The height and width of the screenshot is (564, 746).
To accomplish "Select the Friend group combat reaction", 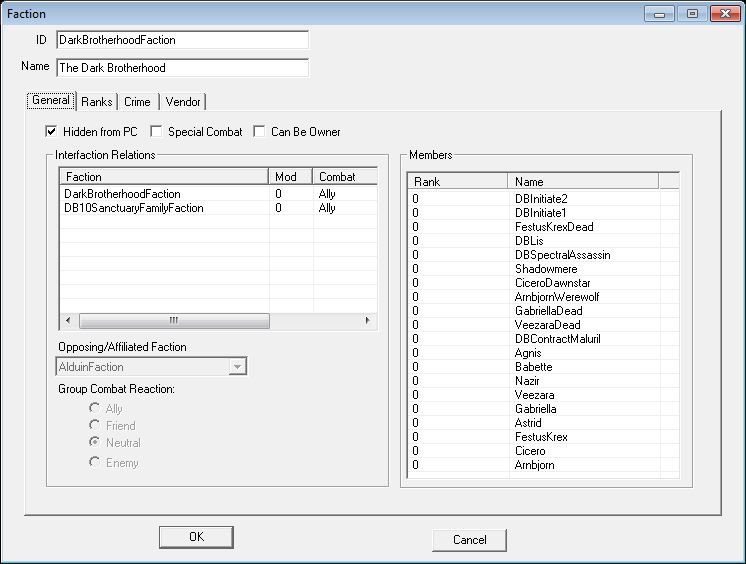I will pyautogui.click(x=95, y=425).
